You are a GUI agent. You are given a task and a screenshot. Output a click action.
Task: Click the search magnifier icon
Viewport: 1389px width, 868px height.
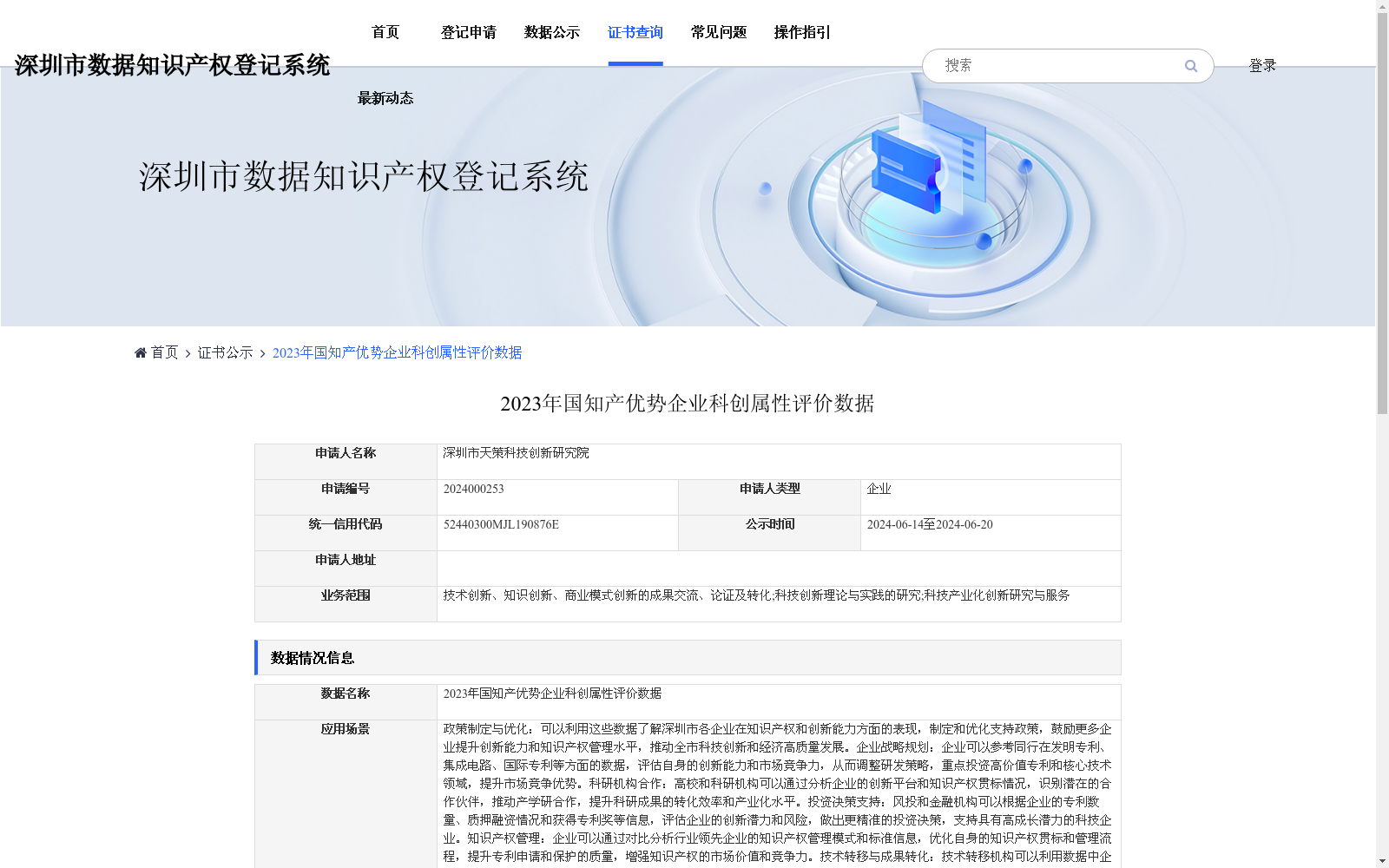(1191, 66)
